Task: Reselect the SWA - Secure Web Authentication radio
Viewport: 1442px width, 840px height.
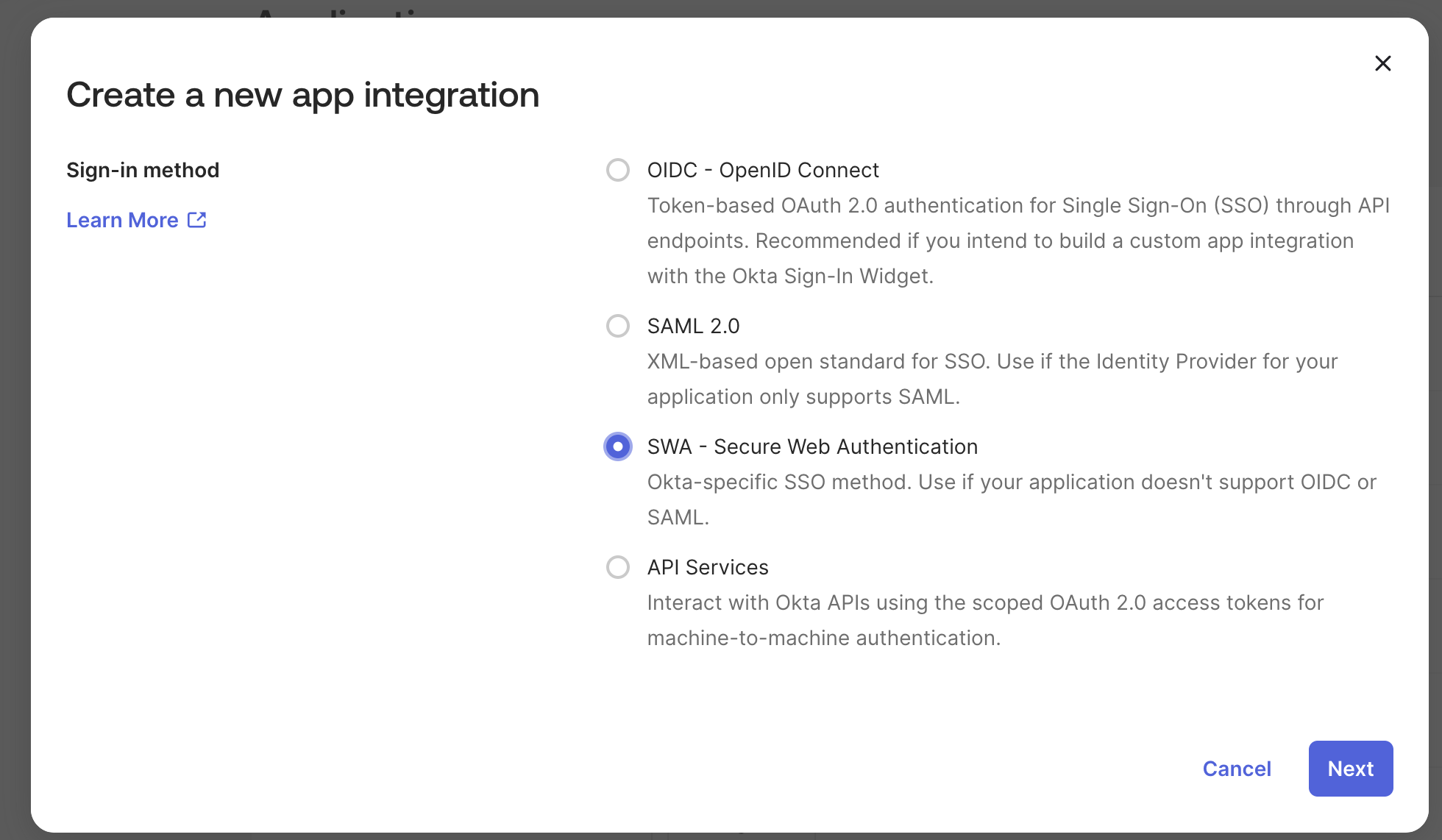Action: point(618,446)
